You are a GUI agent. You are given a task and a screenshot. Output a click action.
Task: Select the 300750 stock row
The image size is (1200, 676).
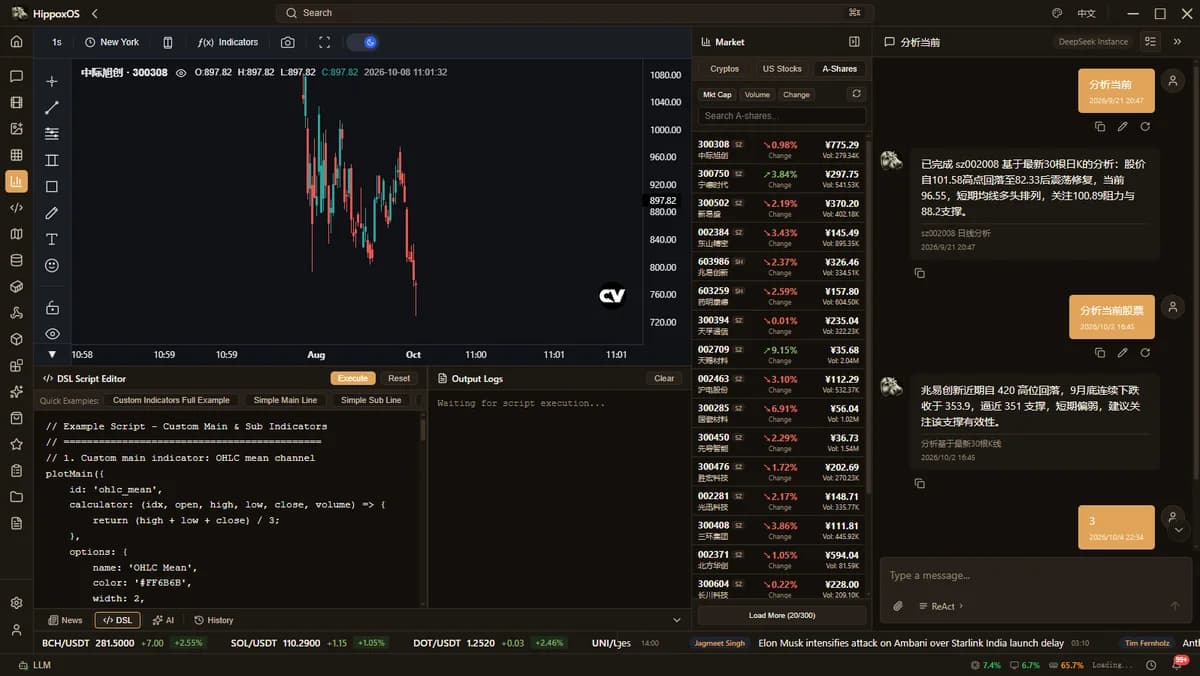point(780,179)
